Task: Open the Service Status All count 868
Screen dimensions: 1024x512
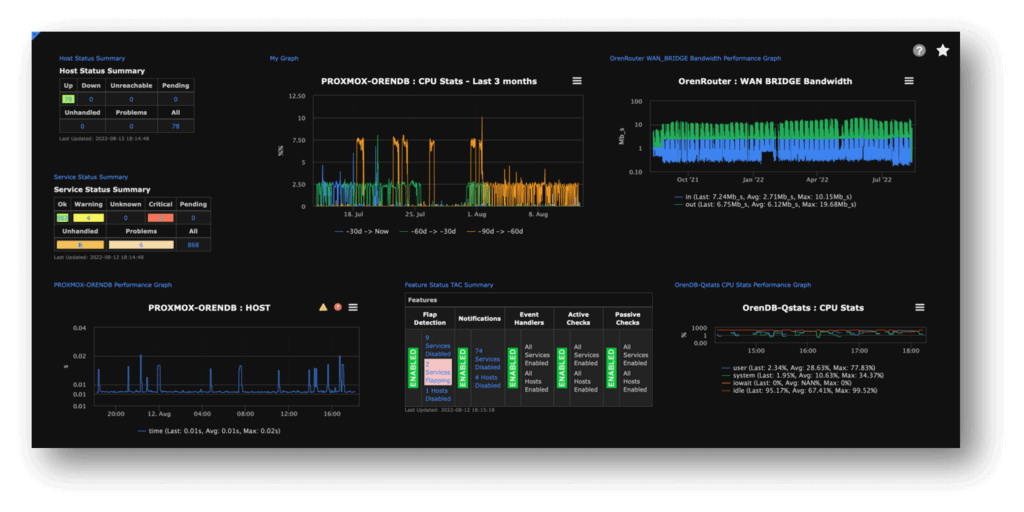Action: click(193, 245)
